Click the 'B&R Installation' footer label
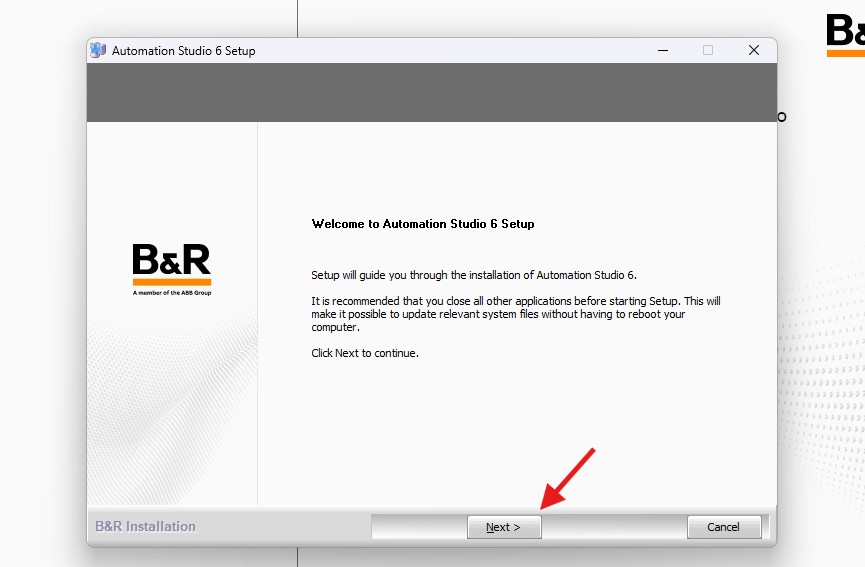Viewport: 865px width, 567px height. 146,527
